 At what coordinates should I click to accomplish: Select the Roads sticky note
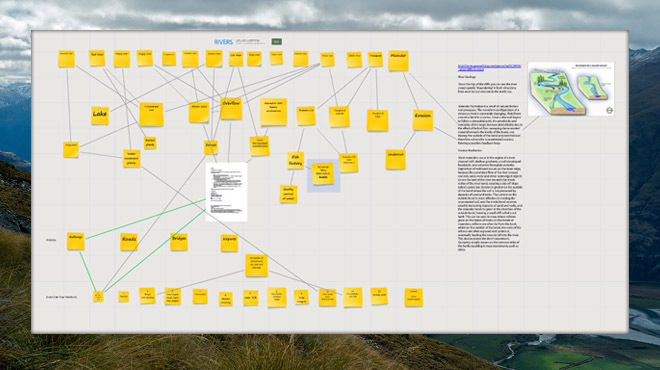[129, 242]
